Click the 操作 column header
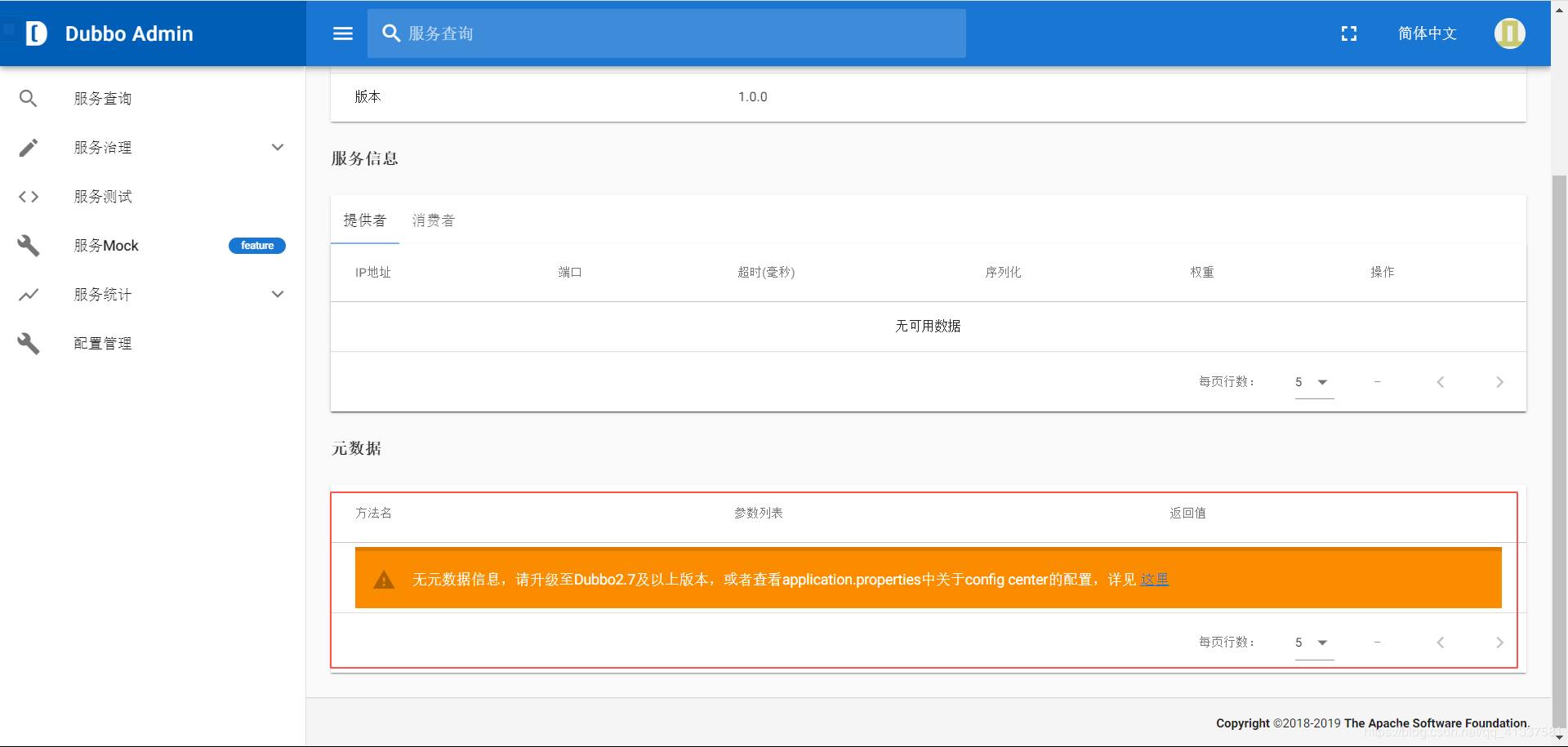The image size is (1568, 747). [1383, 273]
